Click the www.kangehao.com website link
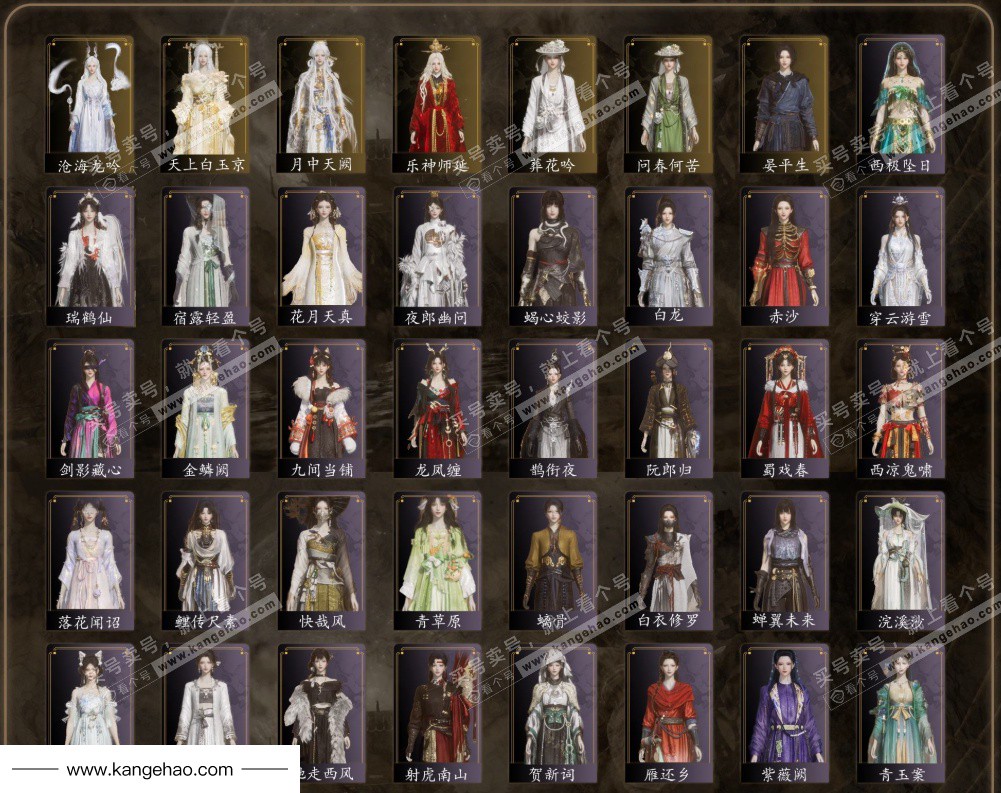 (x=150, y=770)
